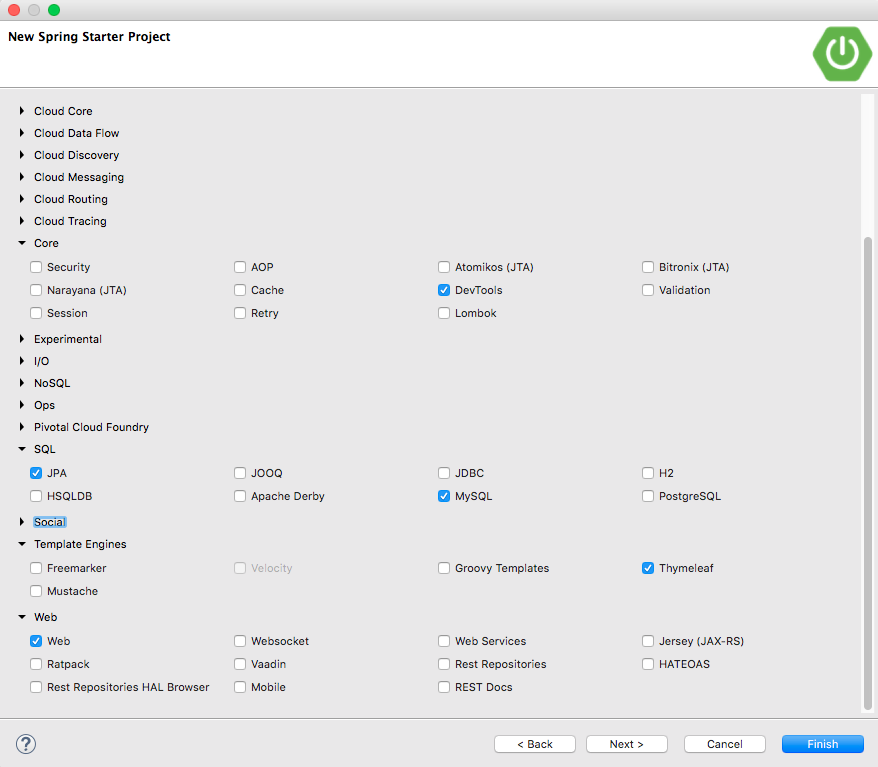Expand the Ops section
The image size is (878, 767).
click(x=22, y=405)
